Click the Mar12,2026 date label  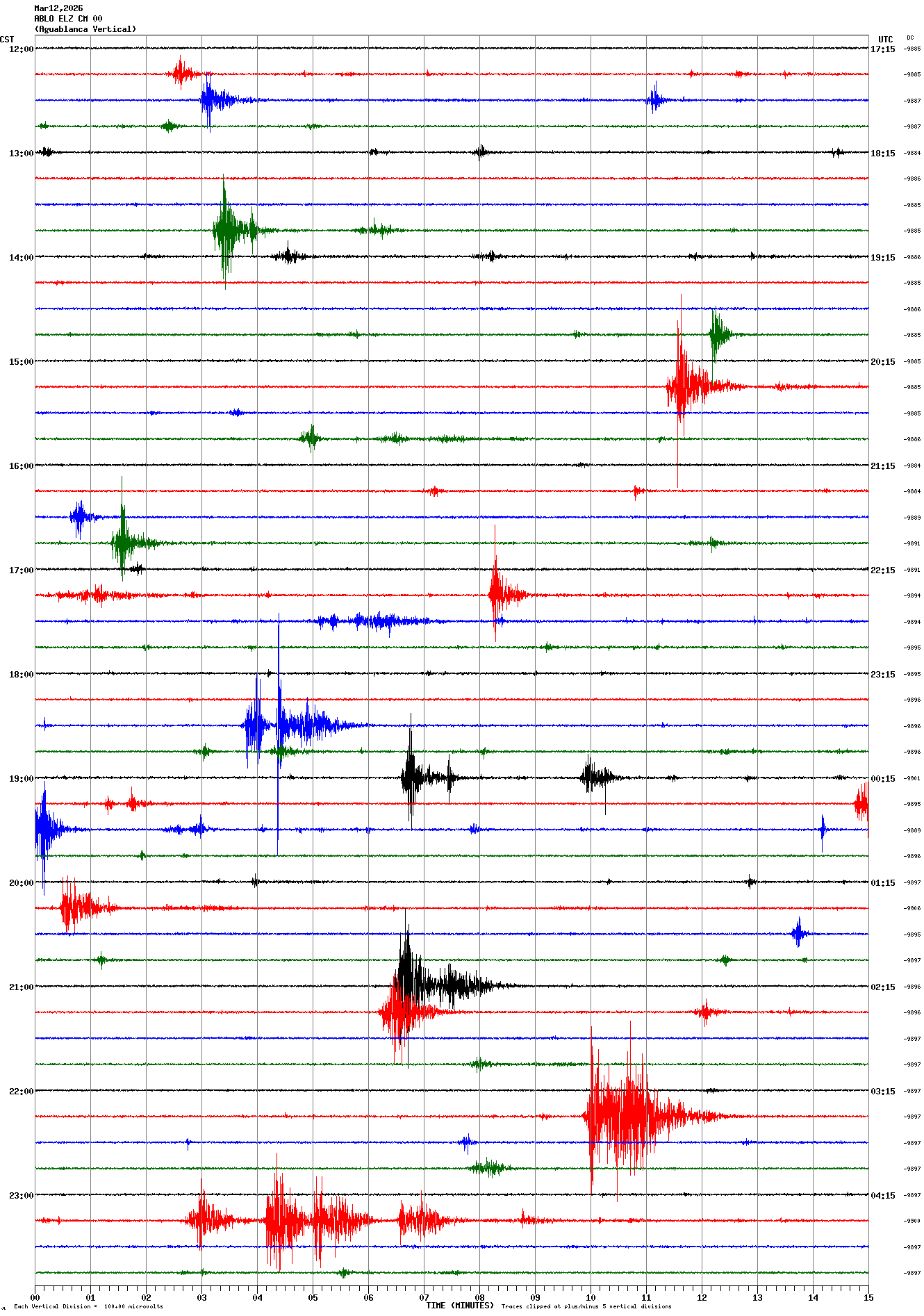[58, 8]
